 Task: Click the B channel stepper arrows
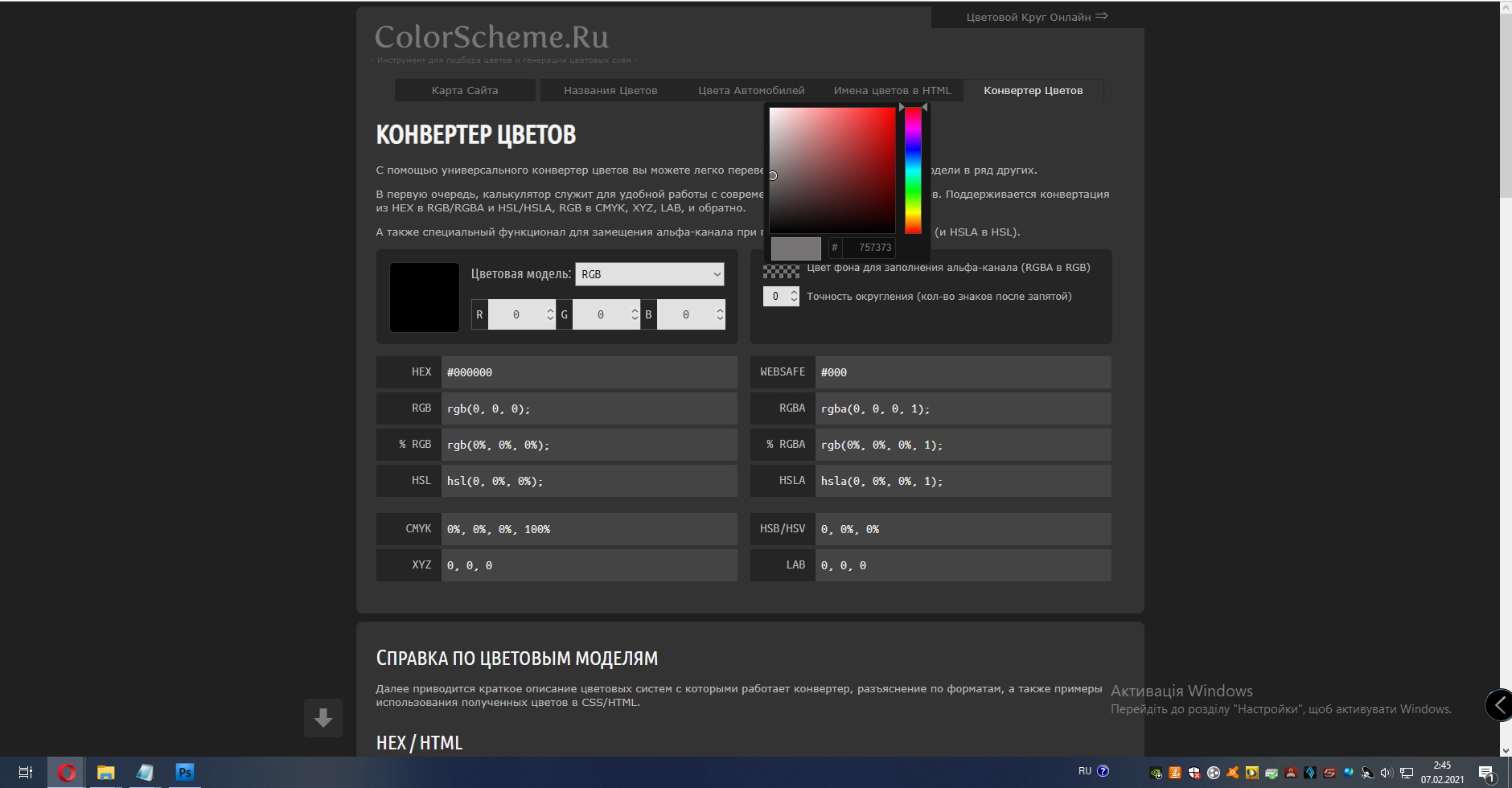coord(720,314)
